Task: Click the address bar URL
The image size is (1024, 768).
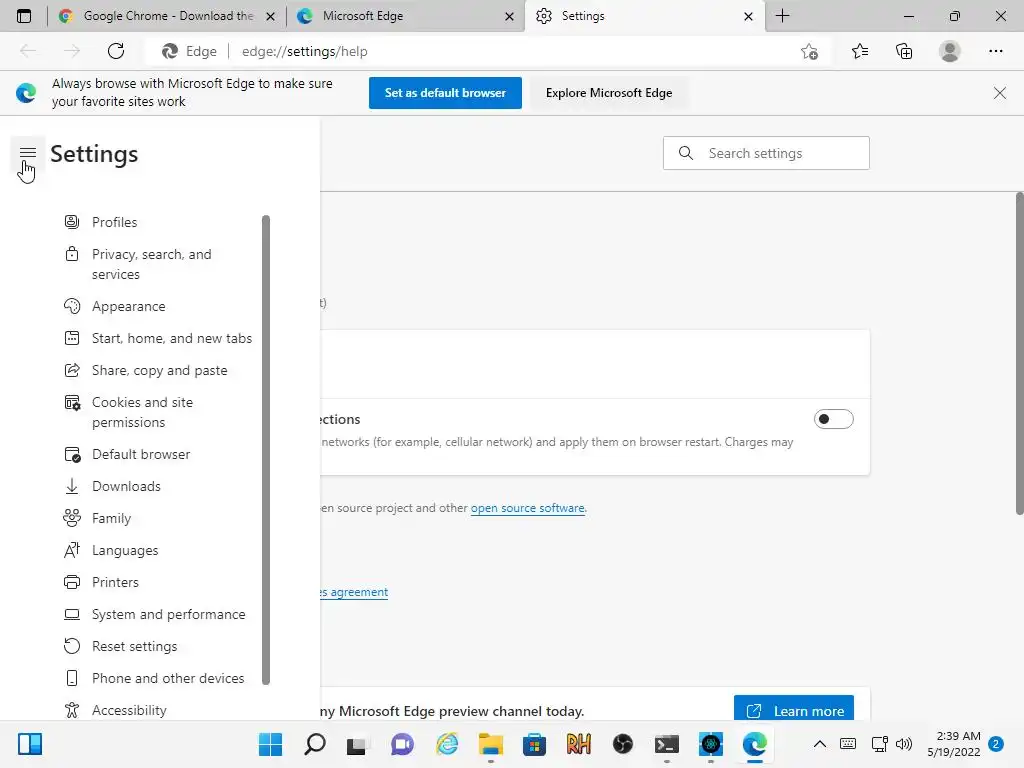Action: (304, 51)
